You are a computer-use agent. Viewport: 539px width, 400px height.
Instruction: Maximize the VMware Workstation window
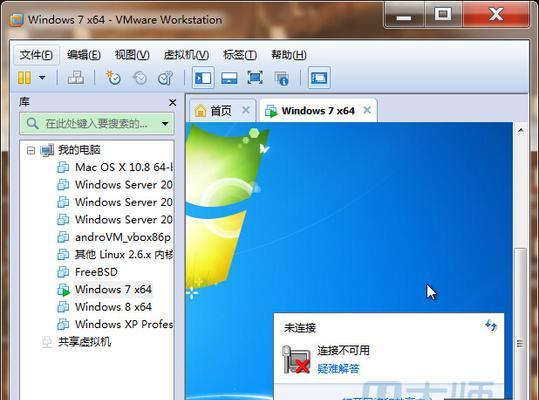(443, 15)
